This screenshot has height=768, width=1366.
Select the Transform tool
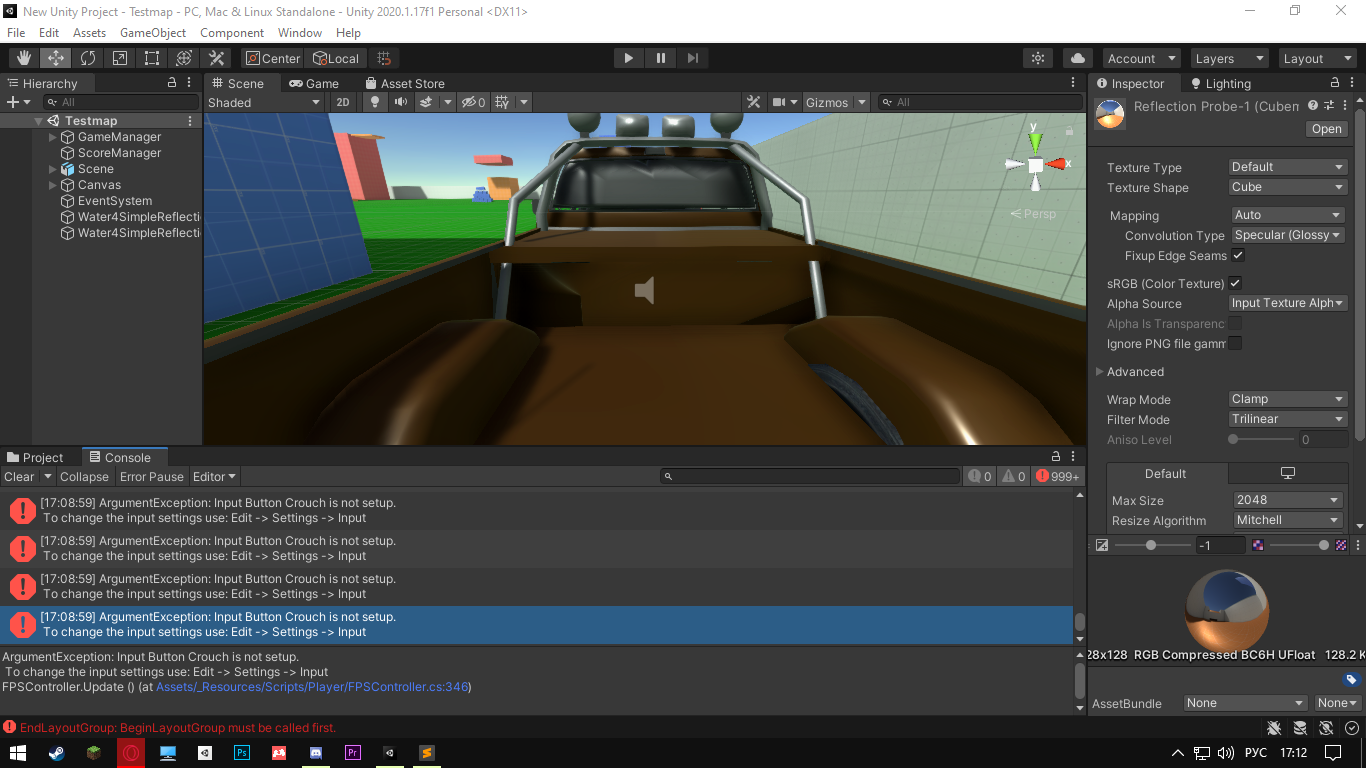(x=183, y=58)
